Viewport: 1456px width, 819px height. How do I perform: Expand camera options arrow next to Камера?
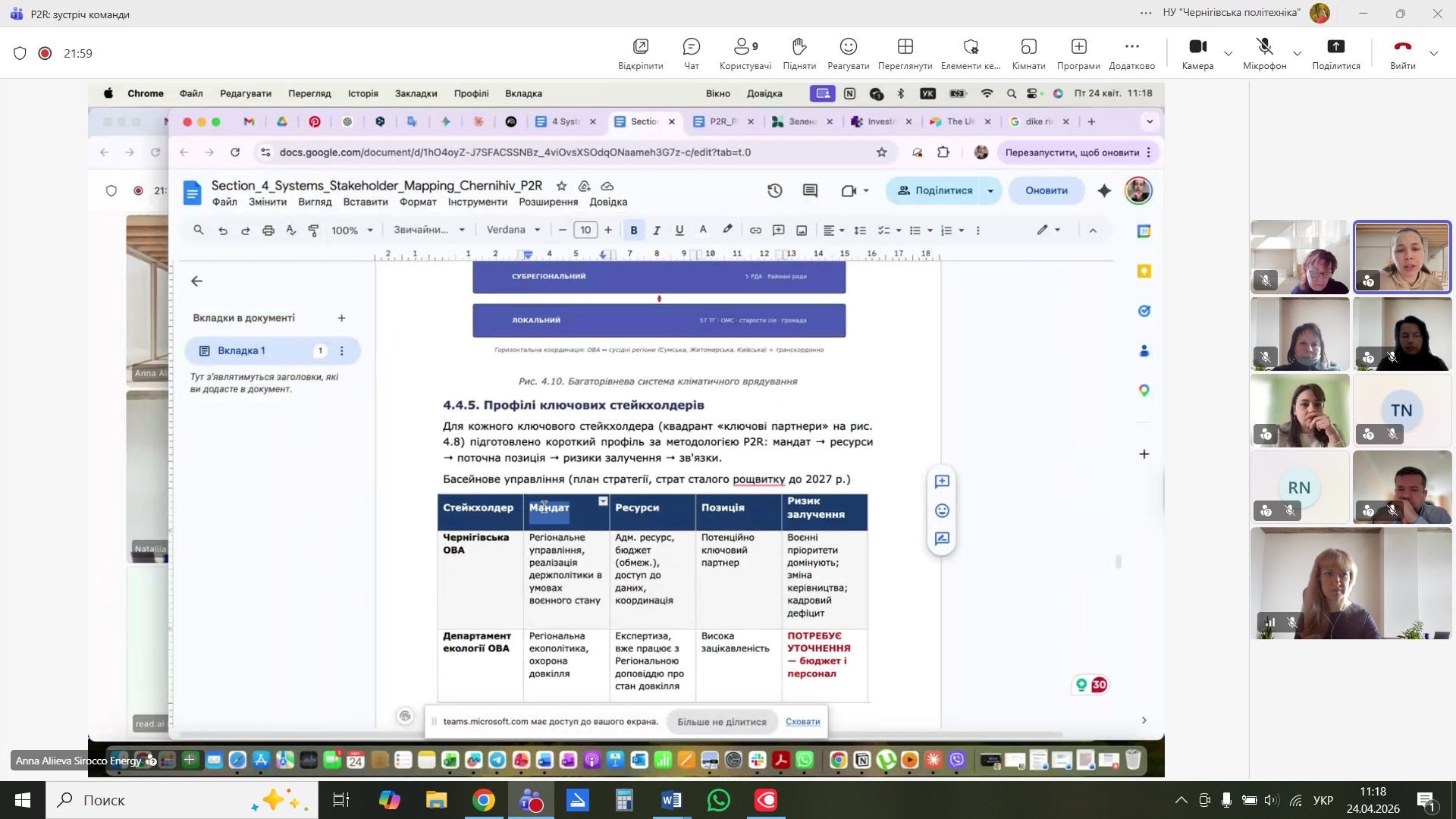[x=1228, y=54]
